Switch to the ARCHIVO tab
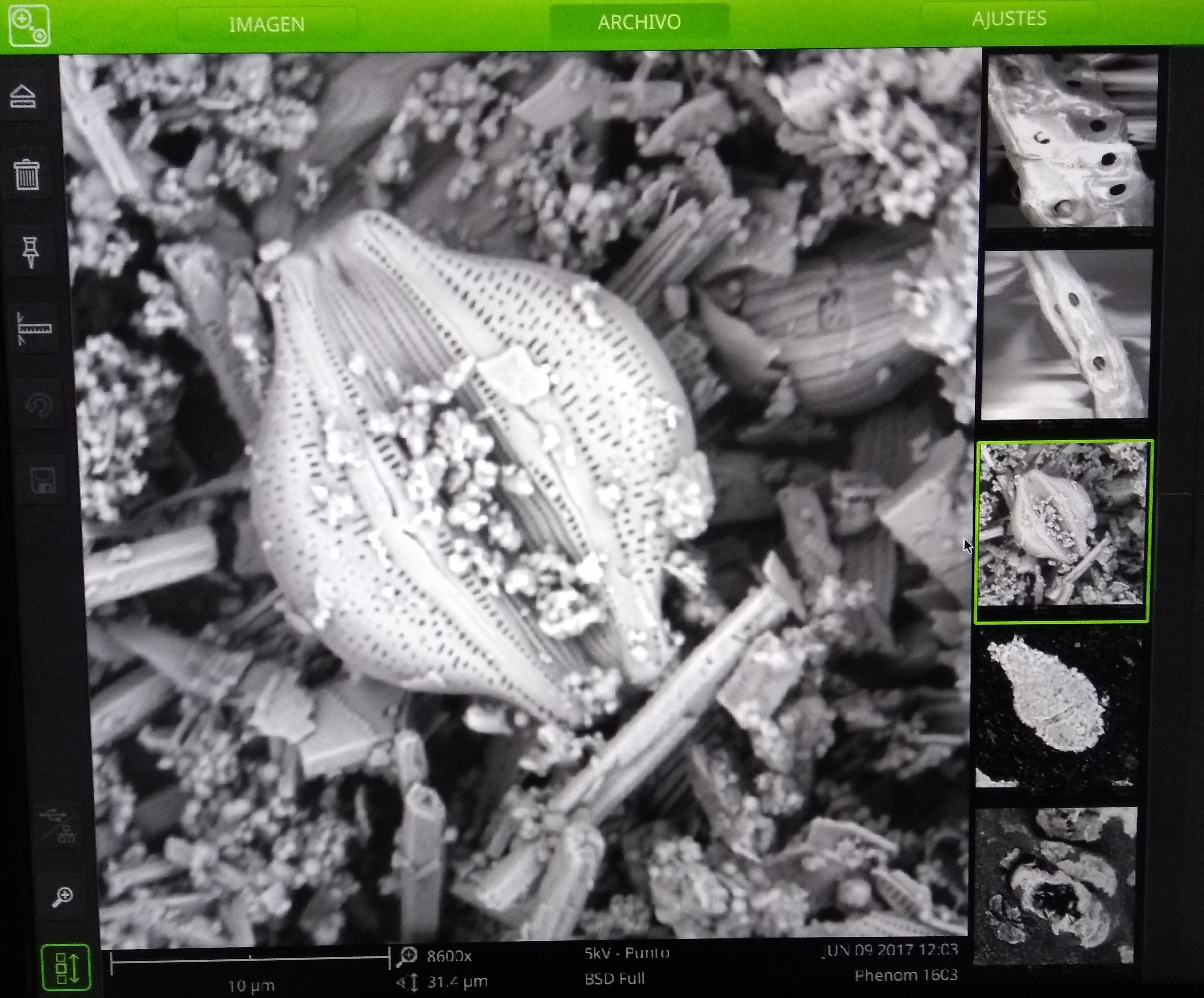Screen dimensions: 1204x998 639,22
